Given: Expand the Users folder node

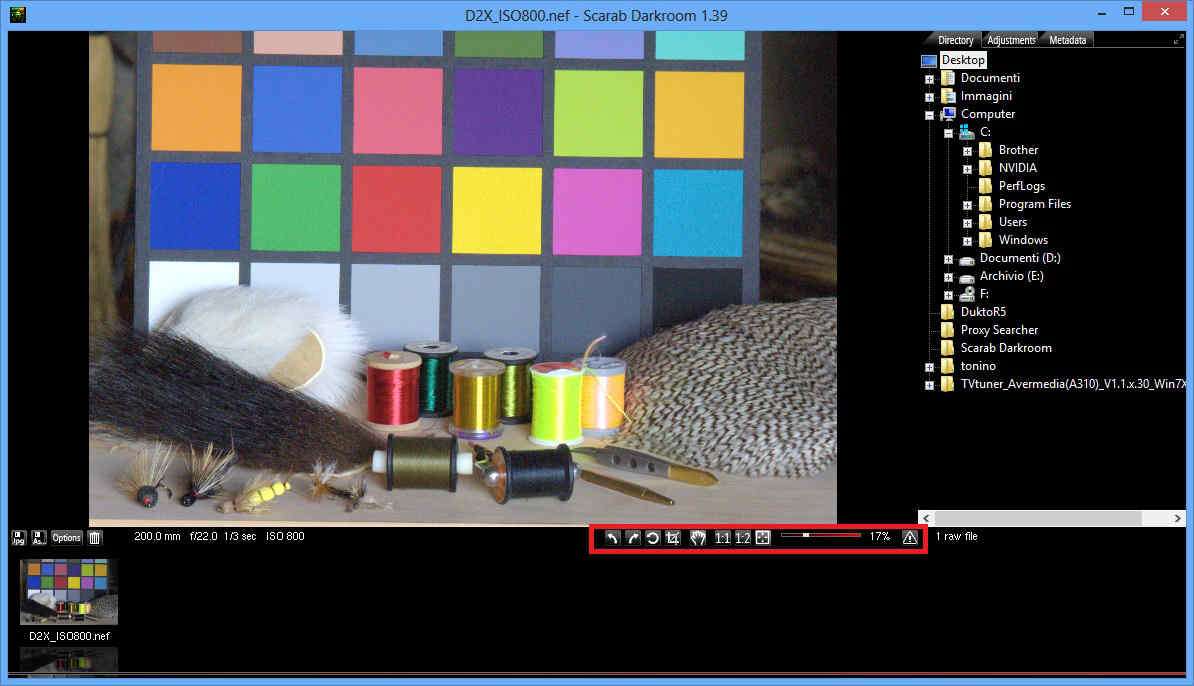Looking at the screenshot, I should coord(967,224).
